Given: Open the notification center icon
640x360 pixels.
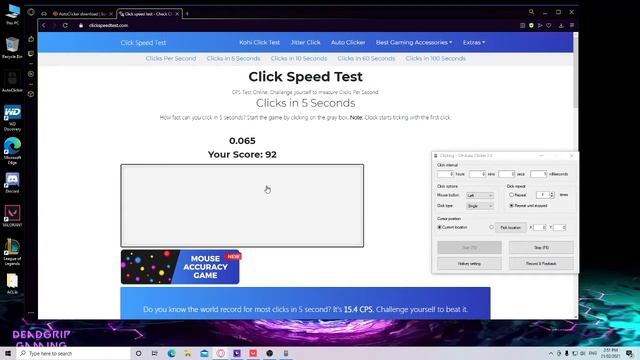Looking at the screenshot, I should point(629,353).
